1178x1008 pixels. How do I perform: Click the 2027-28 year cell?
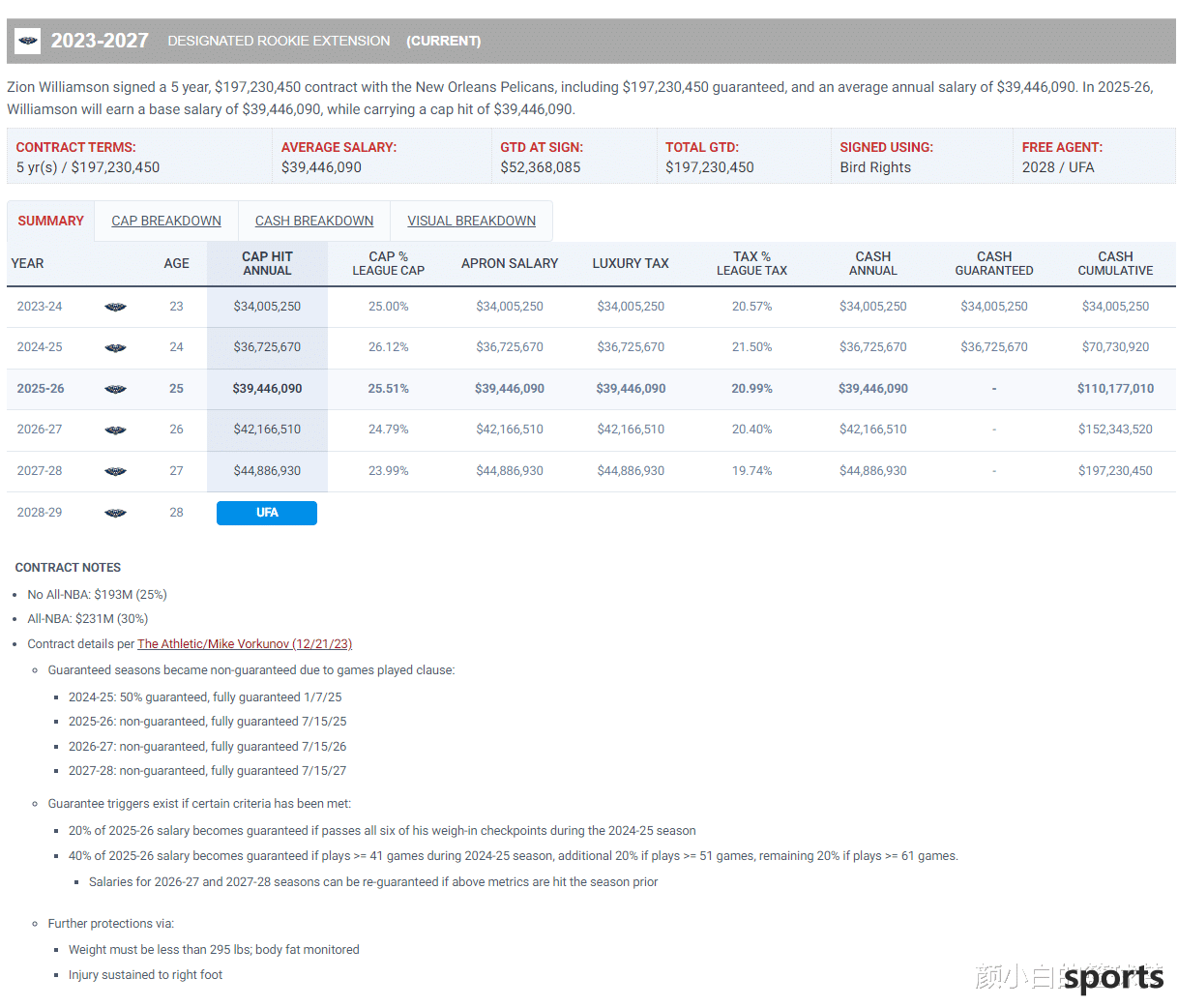click(x=40, y=471)
